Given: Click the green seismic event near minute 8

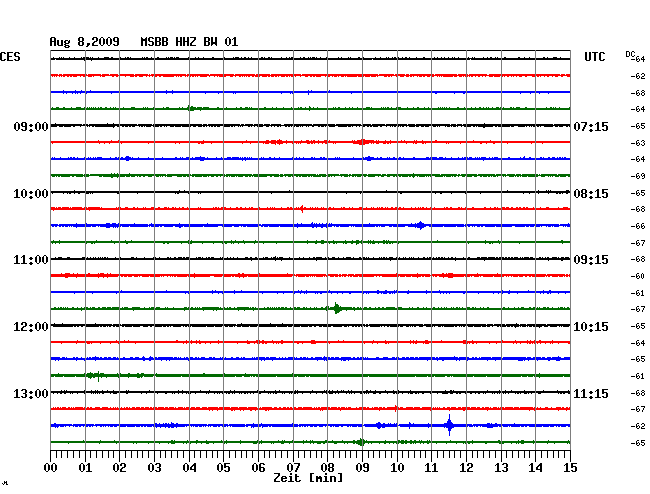Looking at the screenshot, I should coord(337,308).
